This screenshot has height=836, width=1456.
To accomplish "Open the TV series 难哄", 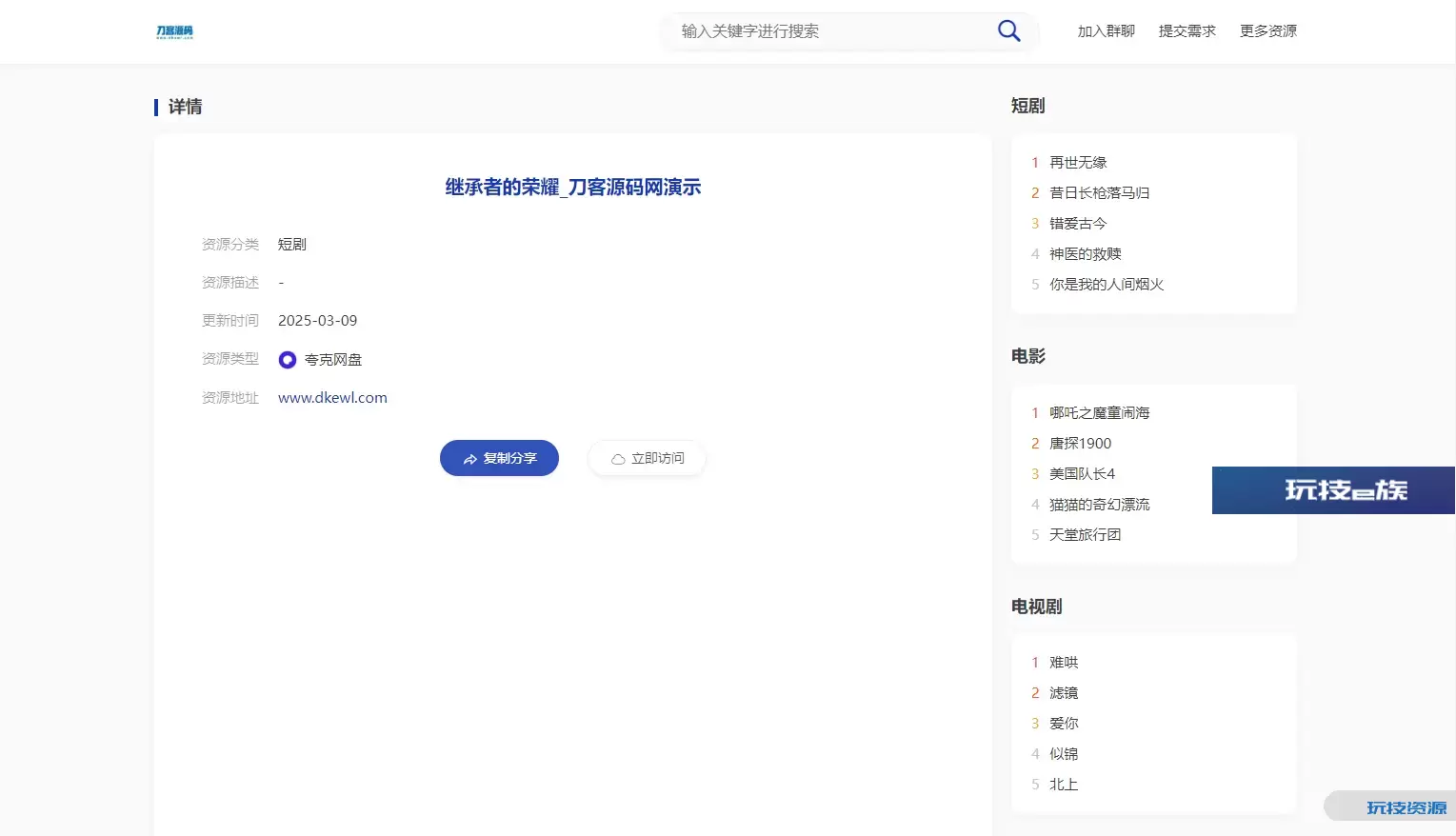I will [1064, 663].
